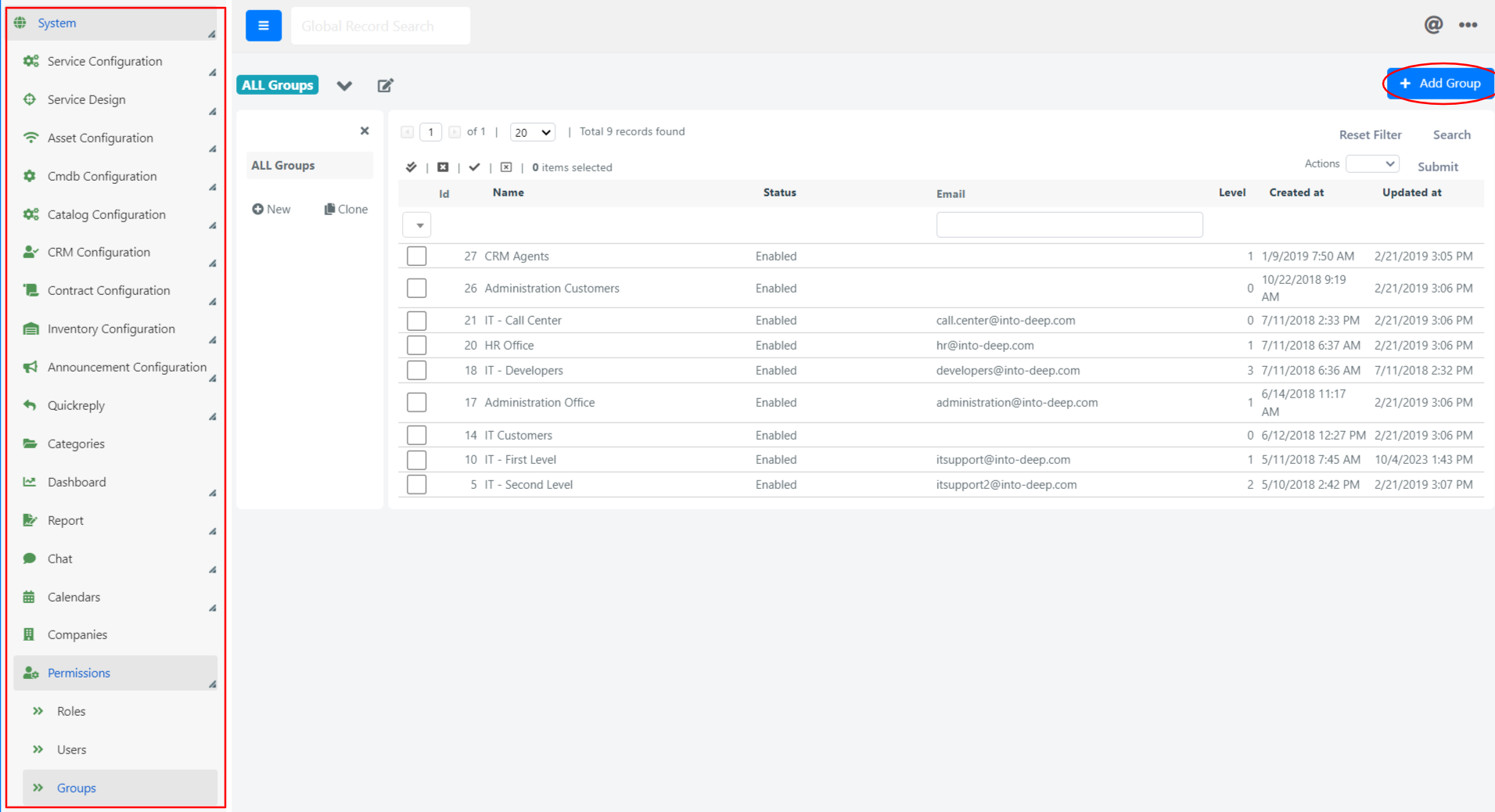Click the Companies building icon
This screenshot has height=812, width=1495.
29,634
